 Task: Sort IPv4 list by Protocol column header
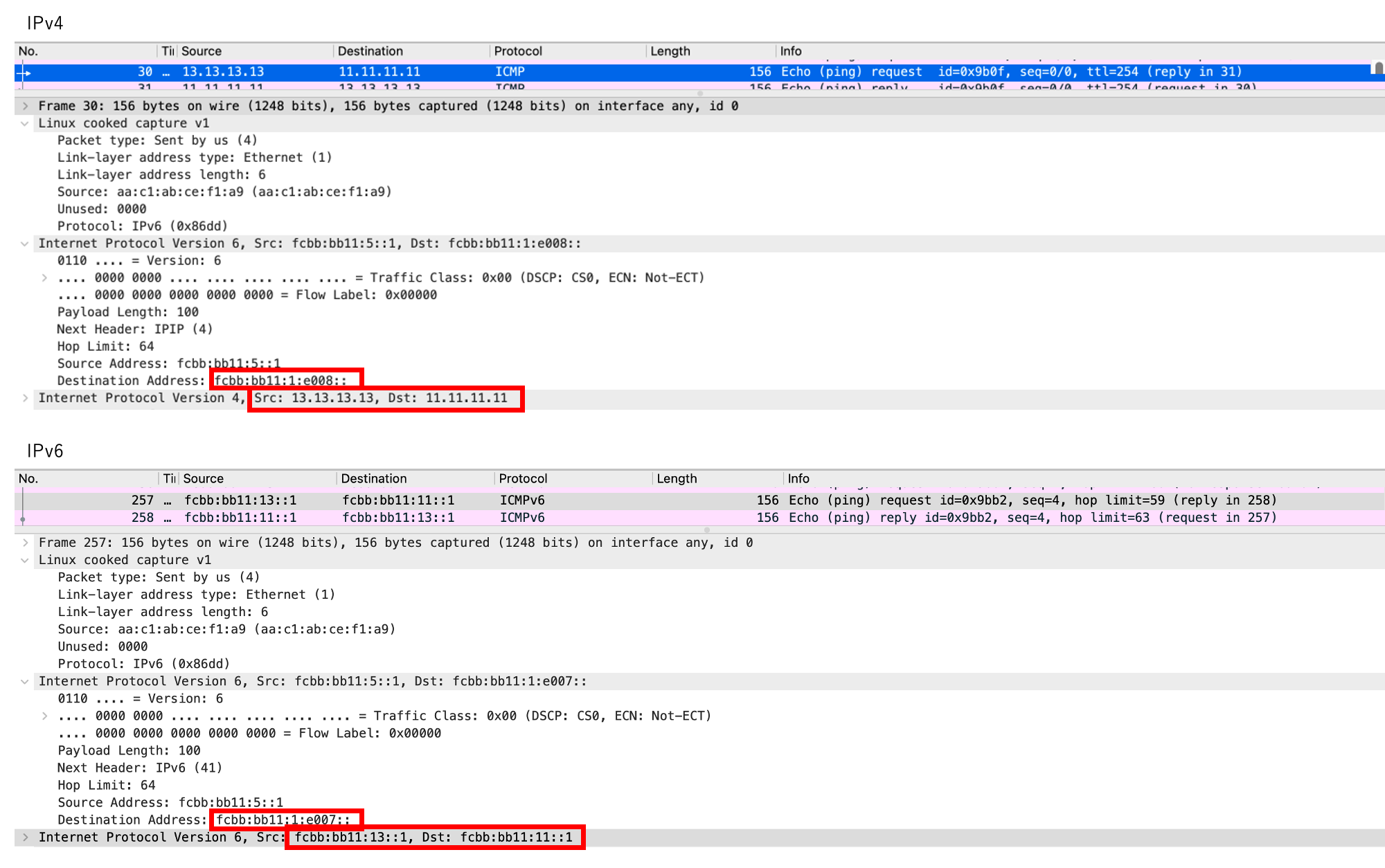coord(518,51)
